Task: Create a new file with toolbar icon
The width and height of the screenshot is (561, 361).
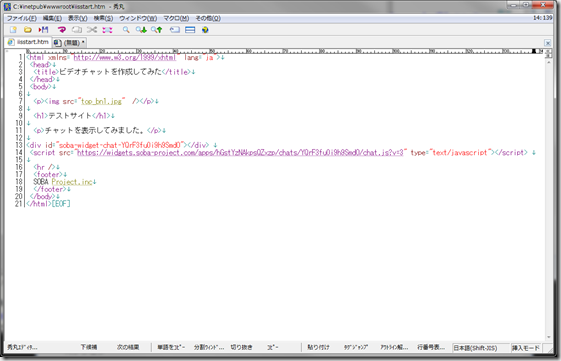Action: point(13,30)
